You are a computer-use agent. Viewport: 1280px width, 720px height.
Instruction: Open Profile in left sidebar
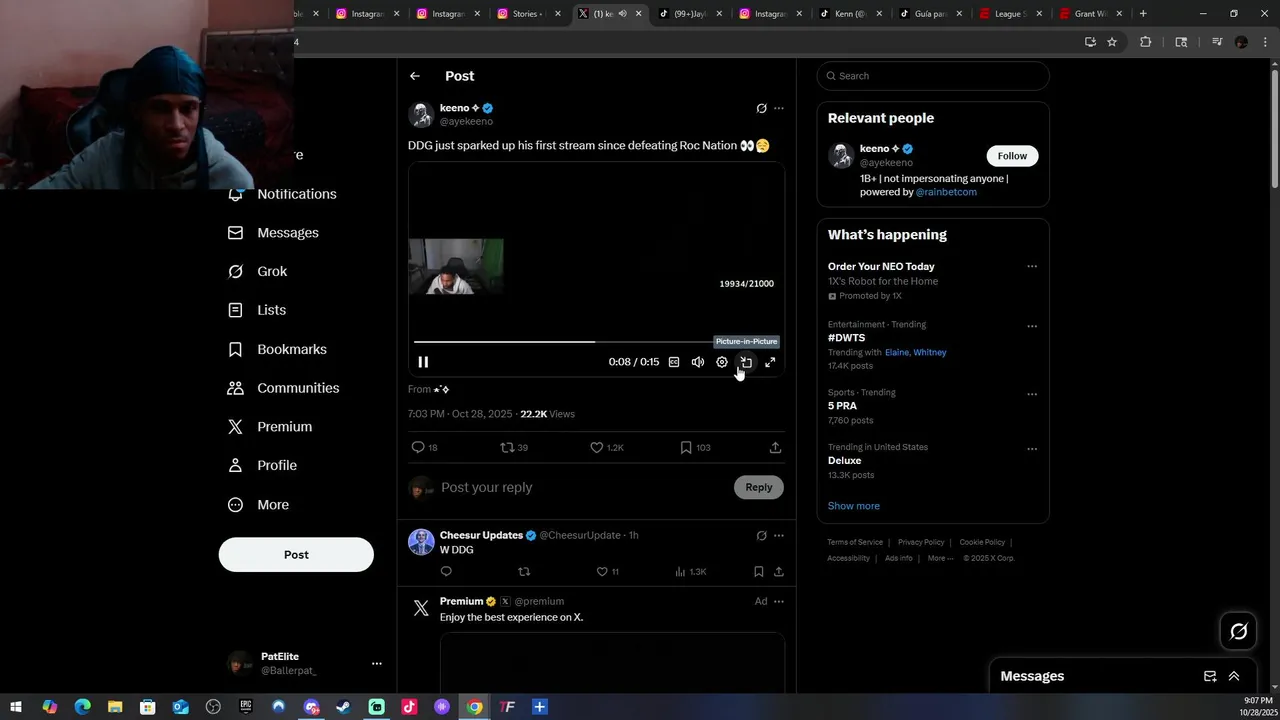coord(262,466)
